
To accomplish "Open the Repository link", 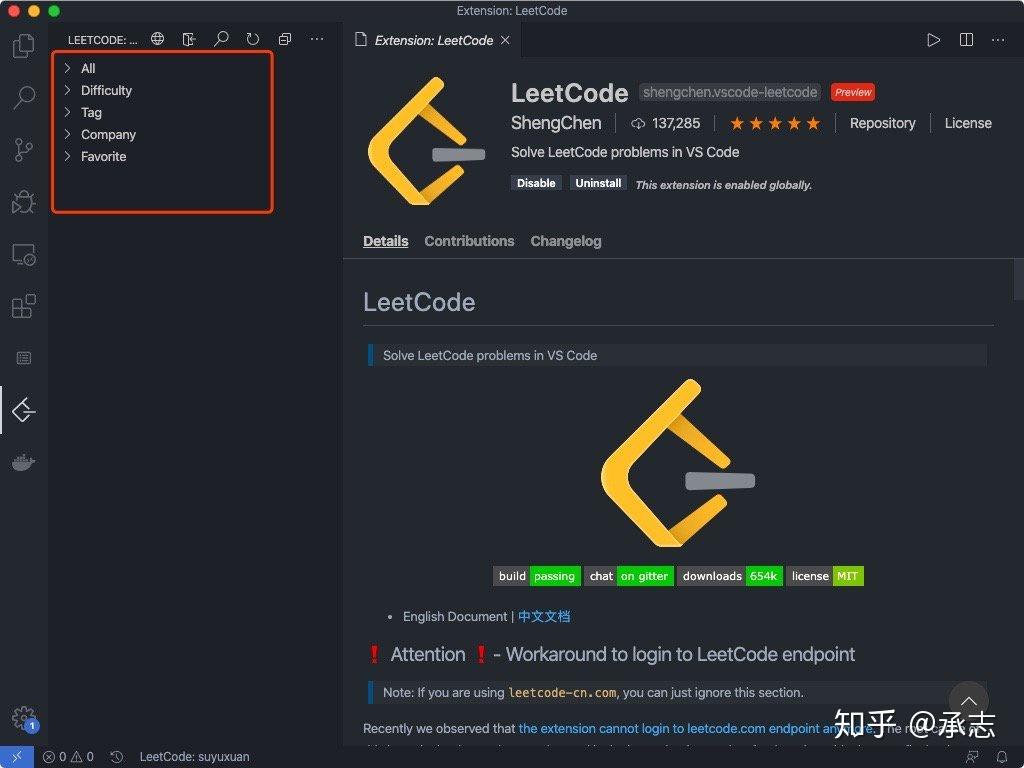I will (882, 123).
